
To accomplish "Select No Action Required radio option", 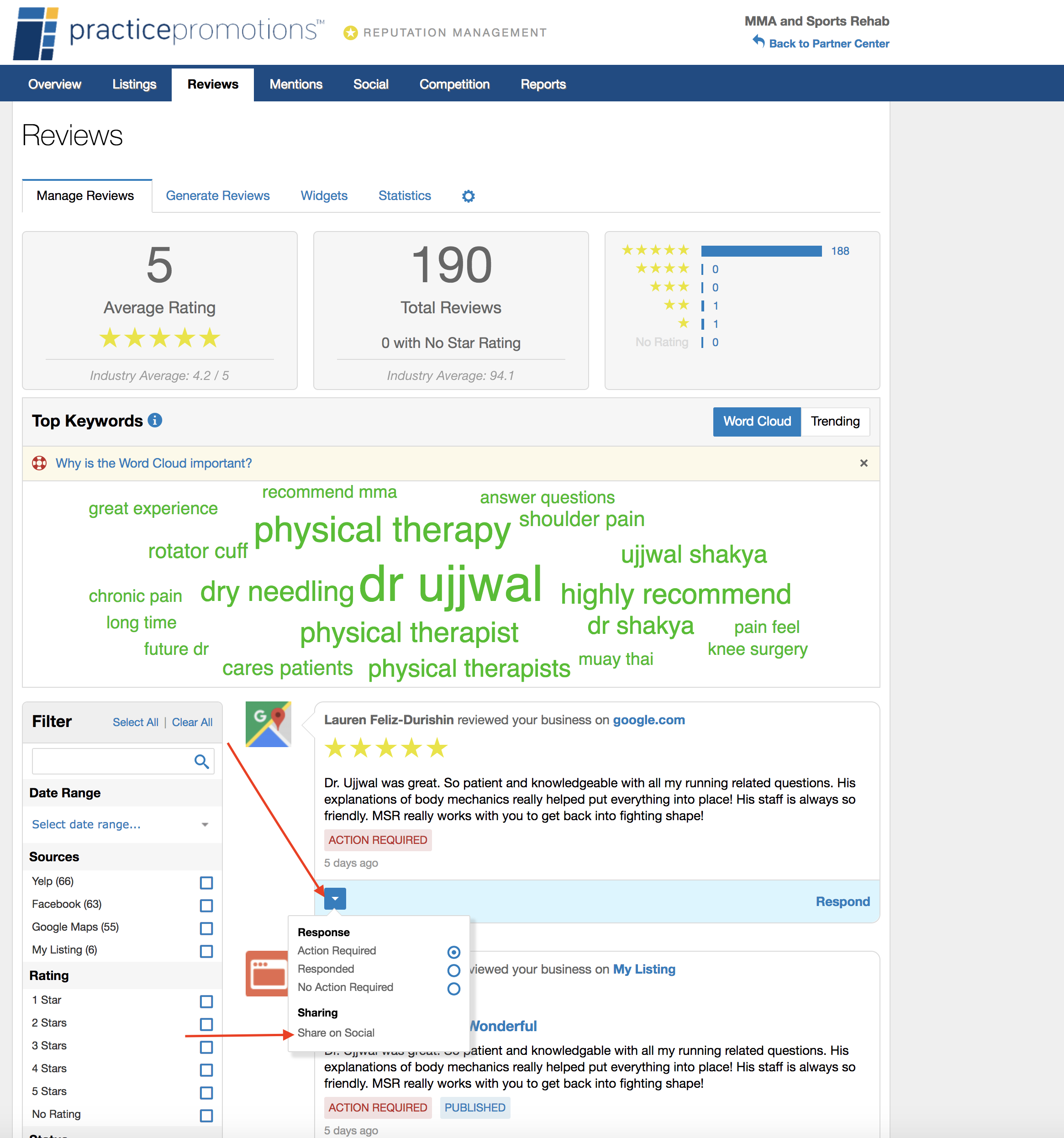I will [453, 989].
